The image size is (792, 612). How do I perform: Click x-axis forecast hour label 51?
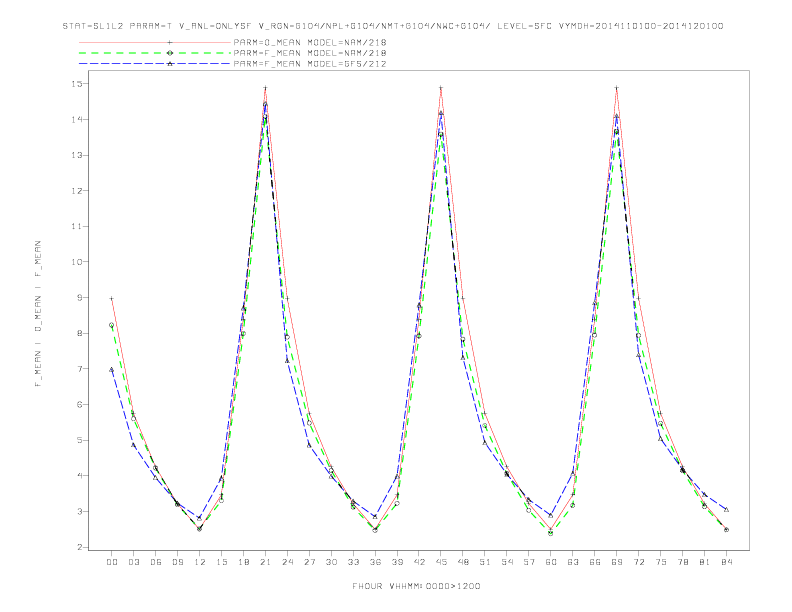click(x=485, y=562)
